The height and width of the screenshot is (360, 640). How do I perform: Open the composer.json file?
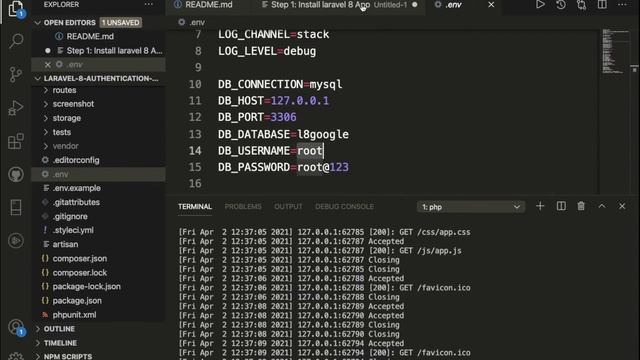tap(80, 258)
